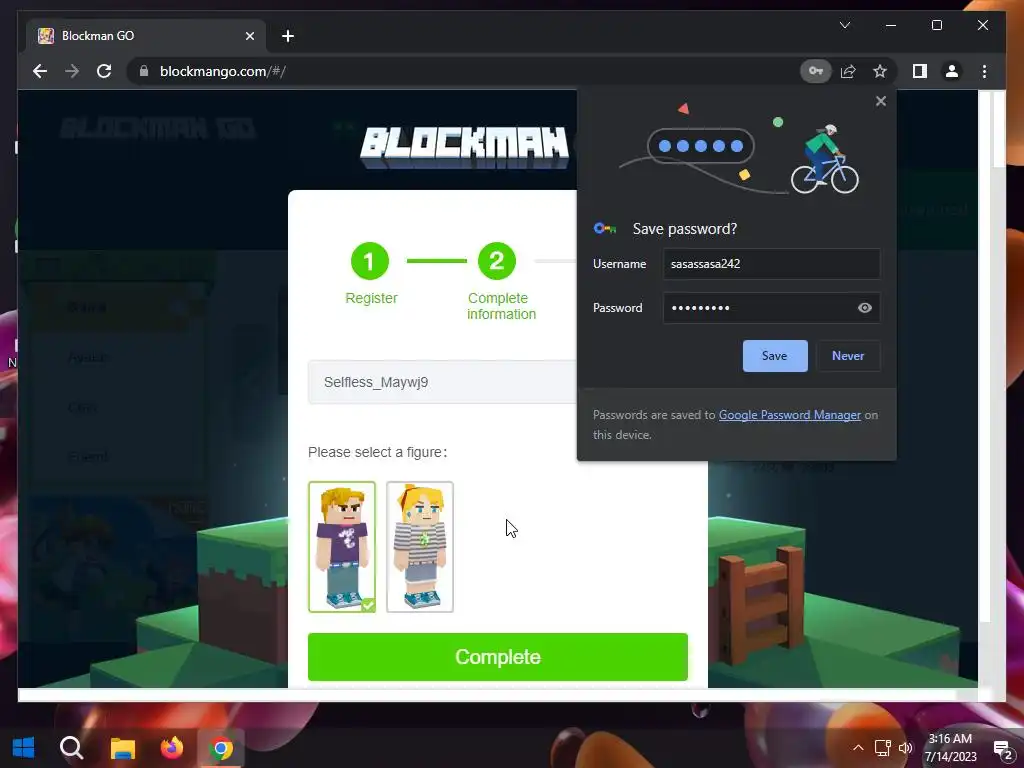Open a new browser tab
Screen dimensions: 1024x768
288,36
